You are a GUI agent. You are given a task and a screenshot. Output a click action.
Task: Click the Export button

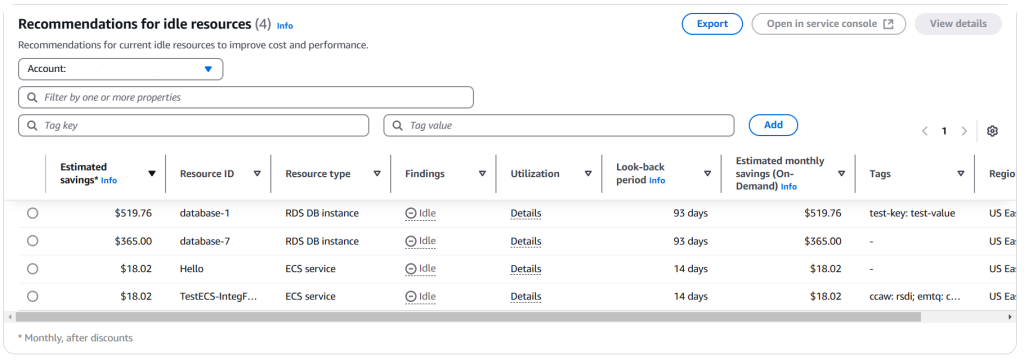[712, 24]
